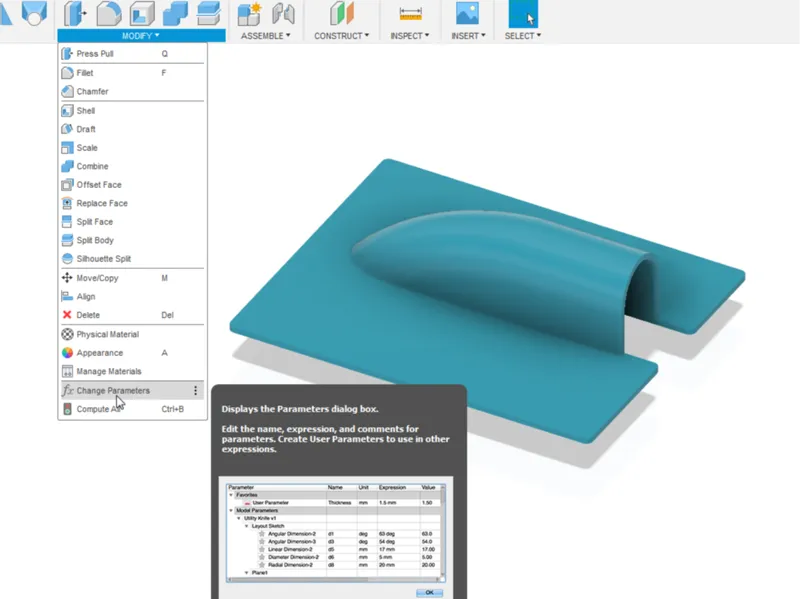Click the Press Pull toolbar icon
The image size is (800, 599).
(x=75, y=13)
